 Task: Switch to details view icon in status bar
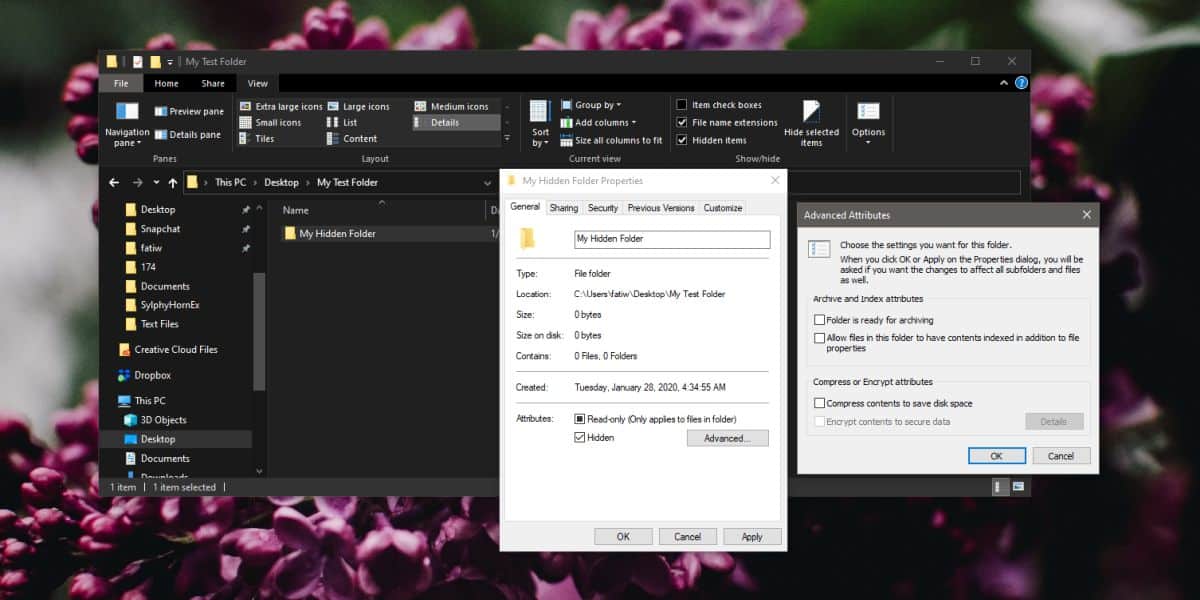1000,486
